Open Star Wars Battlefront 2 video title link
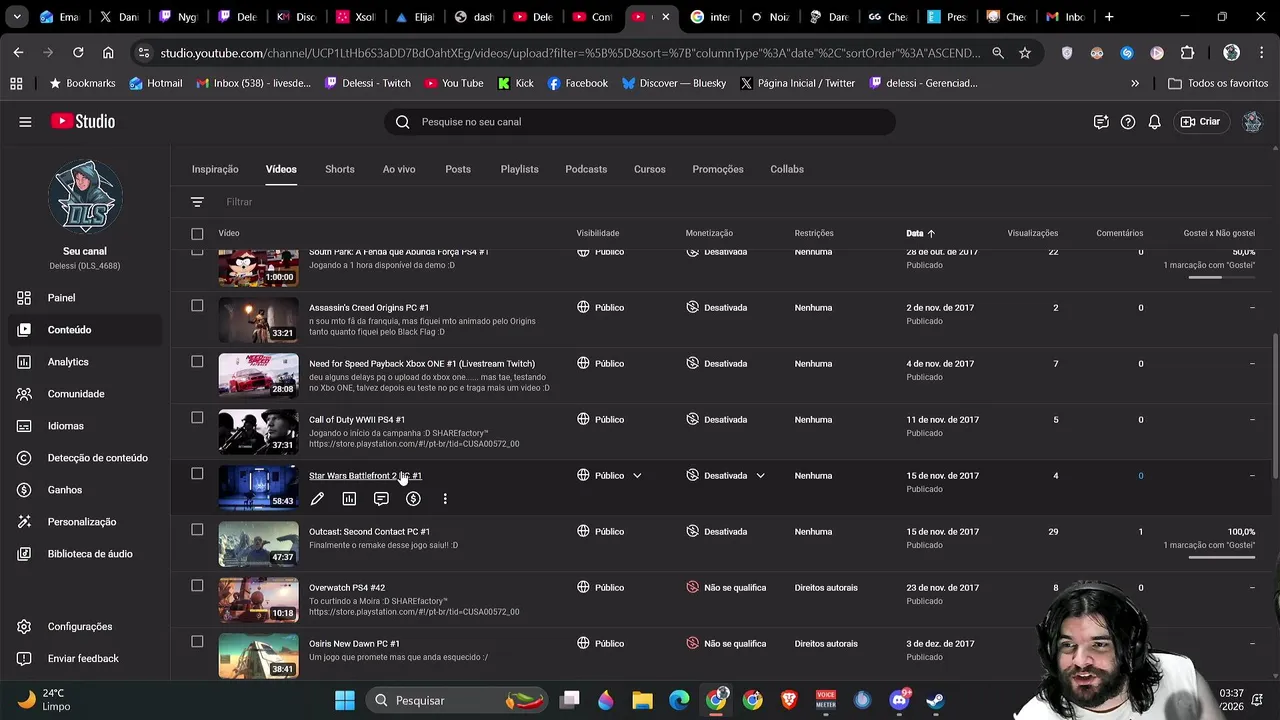Viewport: 1280px width, 720px height. point(365,476)
